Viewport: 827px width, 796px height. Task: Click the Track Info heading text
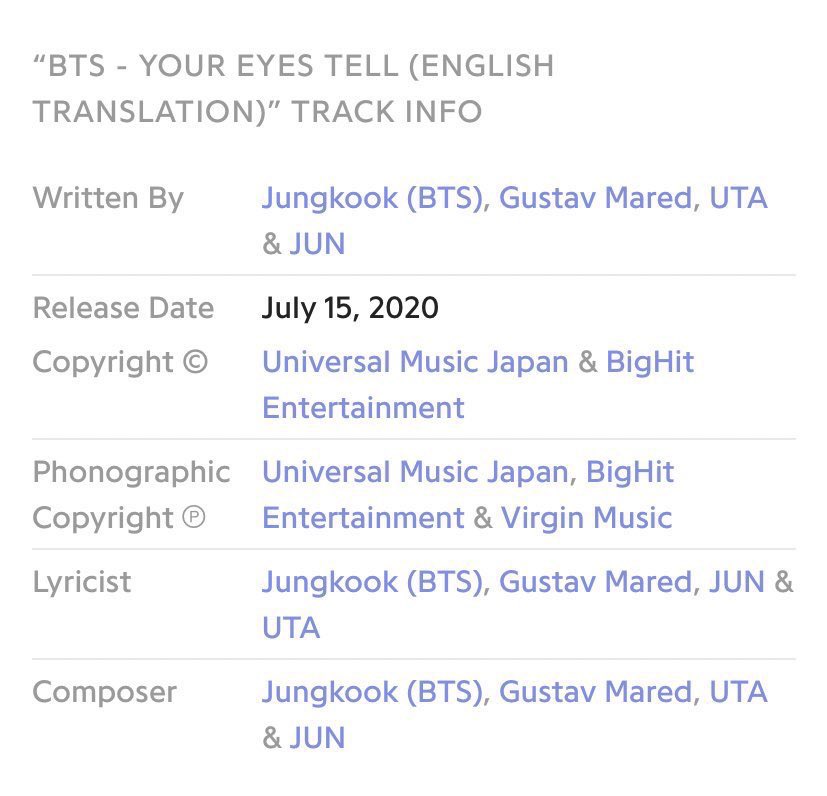pyautogui.click(x=292, y=89)
